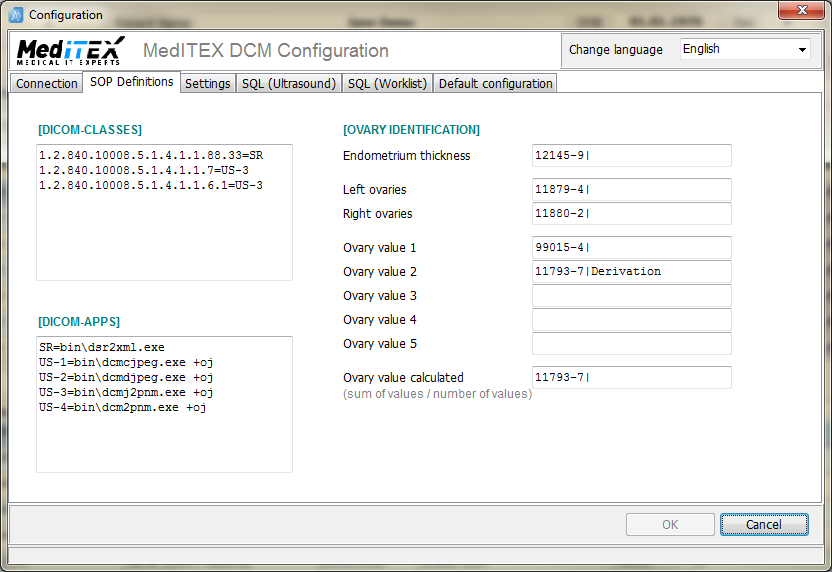Click the Ovary value 1 field

click(631, 247)
